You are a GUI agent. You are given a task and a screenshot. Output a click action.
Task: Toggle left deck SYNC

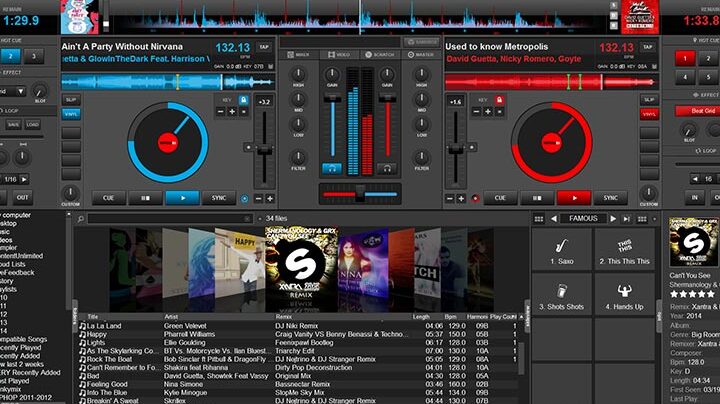pos(219,198)
